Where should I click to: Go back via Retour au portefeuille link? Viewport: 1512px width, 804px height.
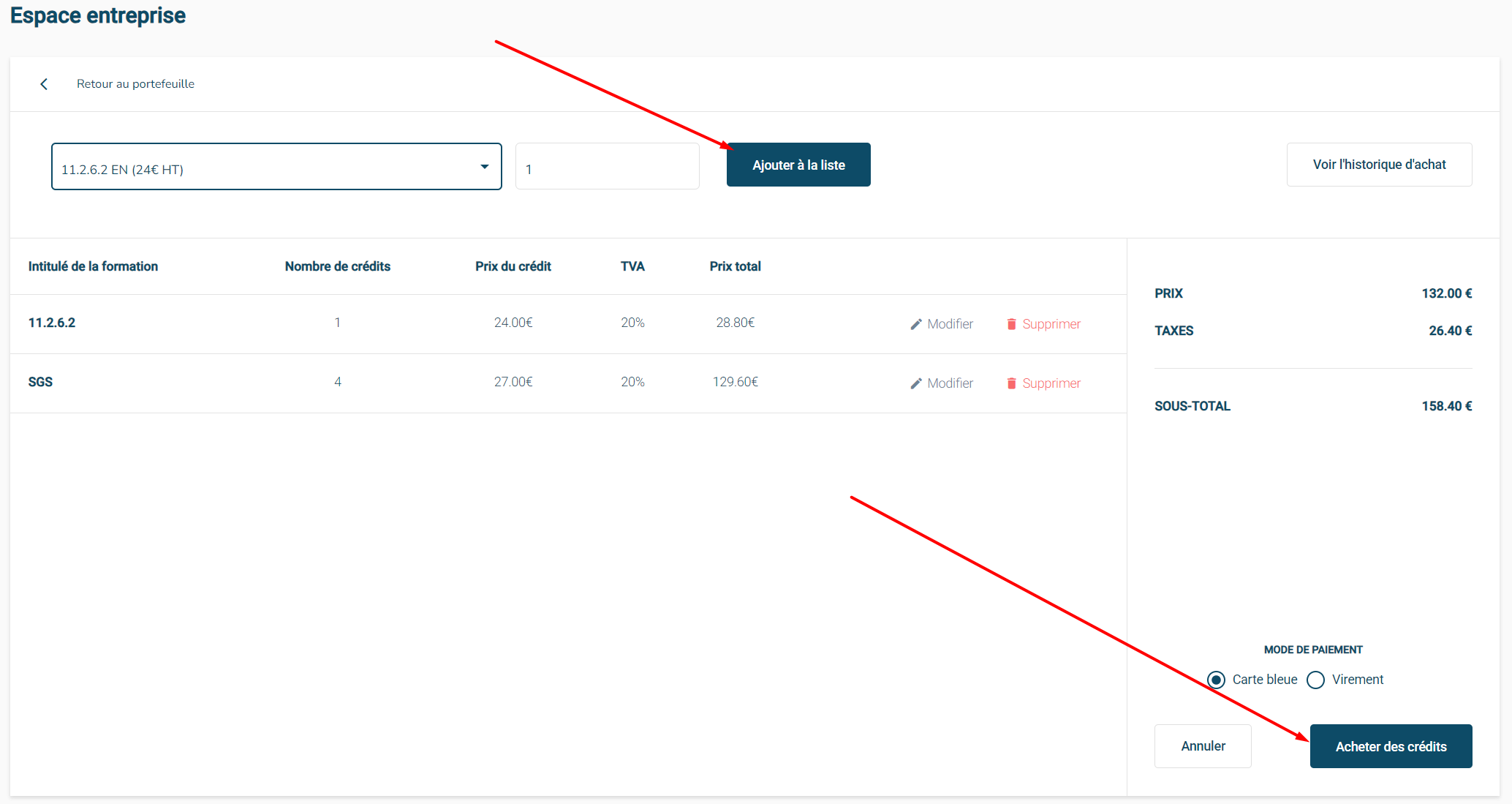pos(135,84)
